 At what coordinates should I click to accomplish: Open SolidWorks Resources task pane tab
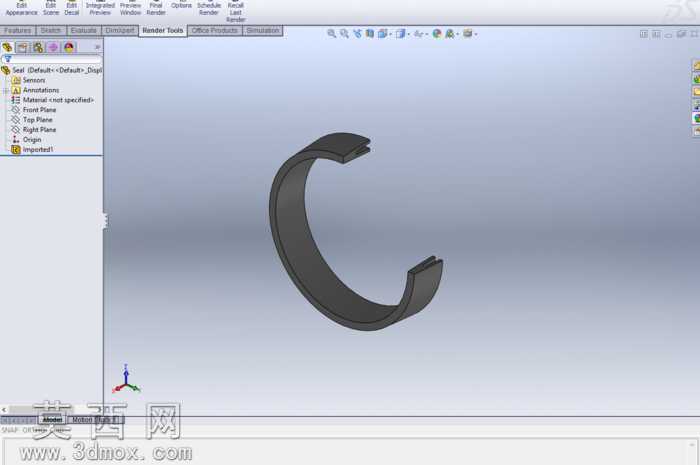[x=696, y=65]
